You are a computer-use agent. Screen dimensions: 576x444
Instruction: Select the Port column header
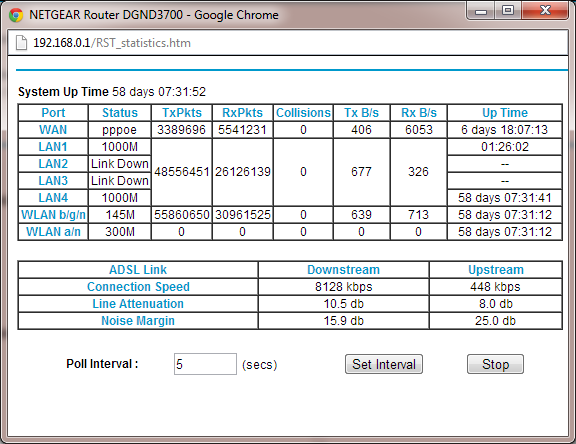pos(53,113)
